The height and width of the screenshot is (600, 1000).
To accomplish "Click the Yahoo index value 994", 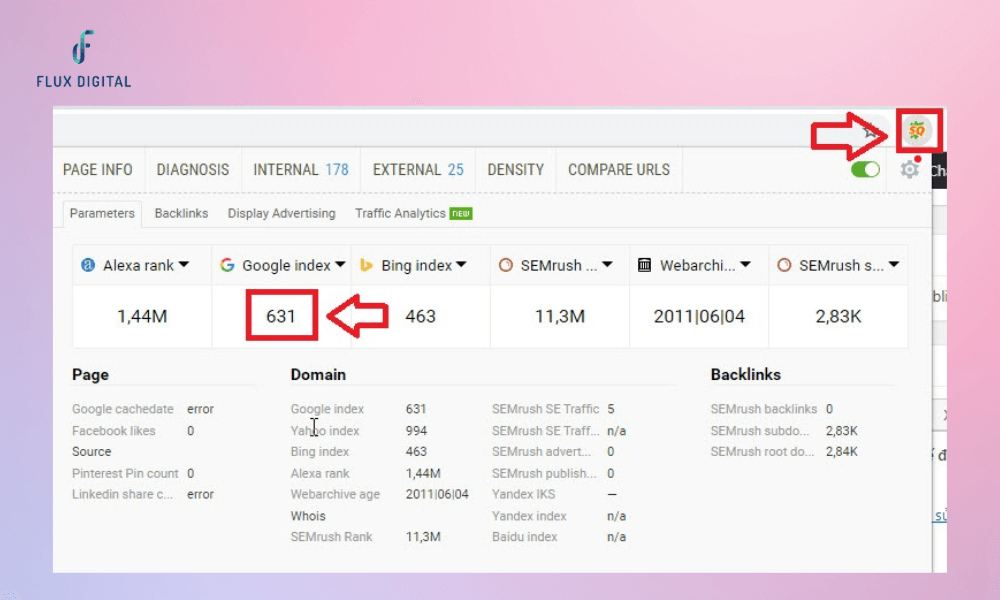I will point(416,430).
